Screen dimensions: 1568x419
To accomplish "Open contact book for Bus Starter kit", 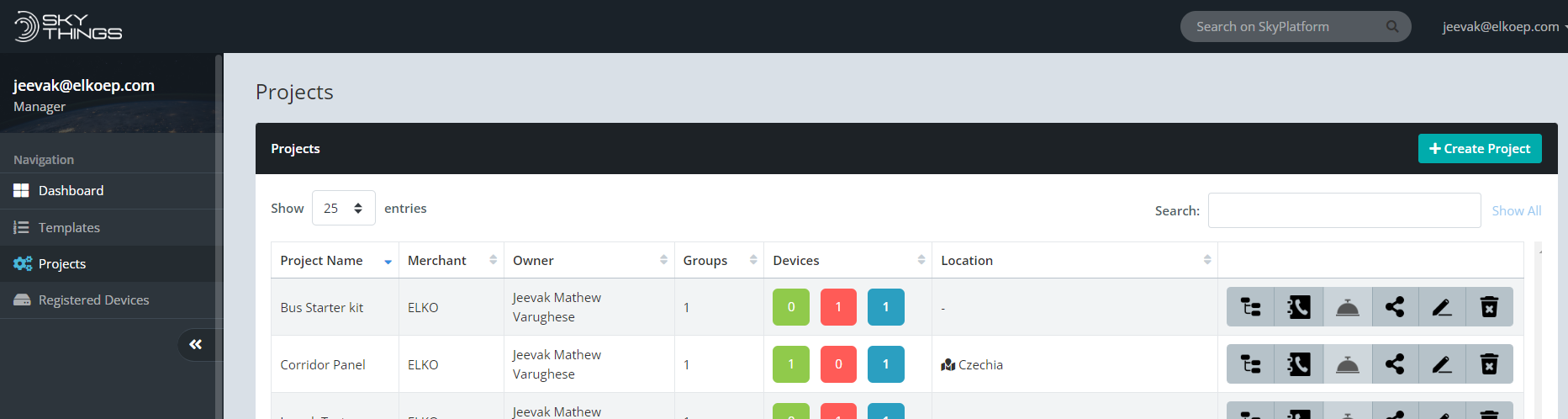I will (1299, 307).
